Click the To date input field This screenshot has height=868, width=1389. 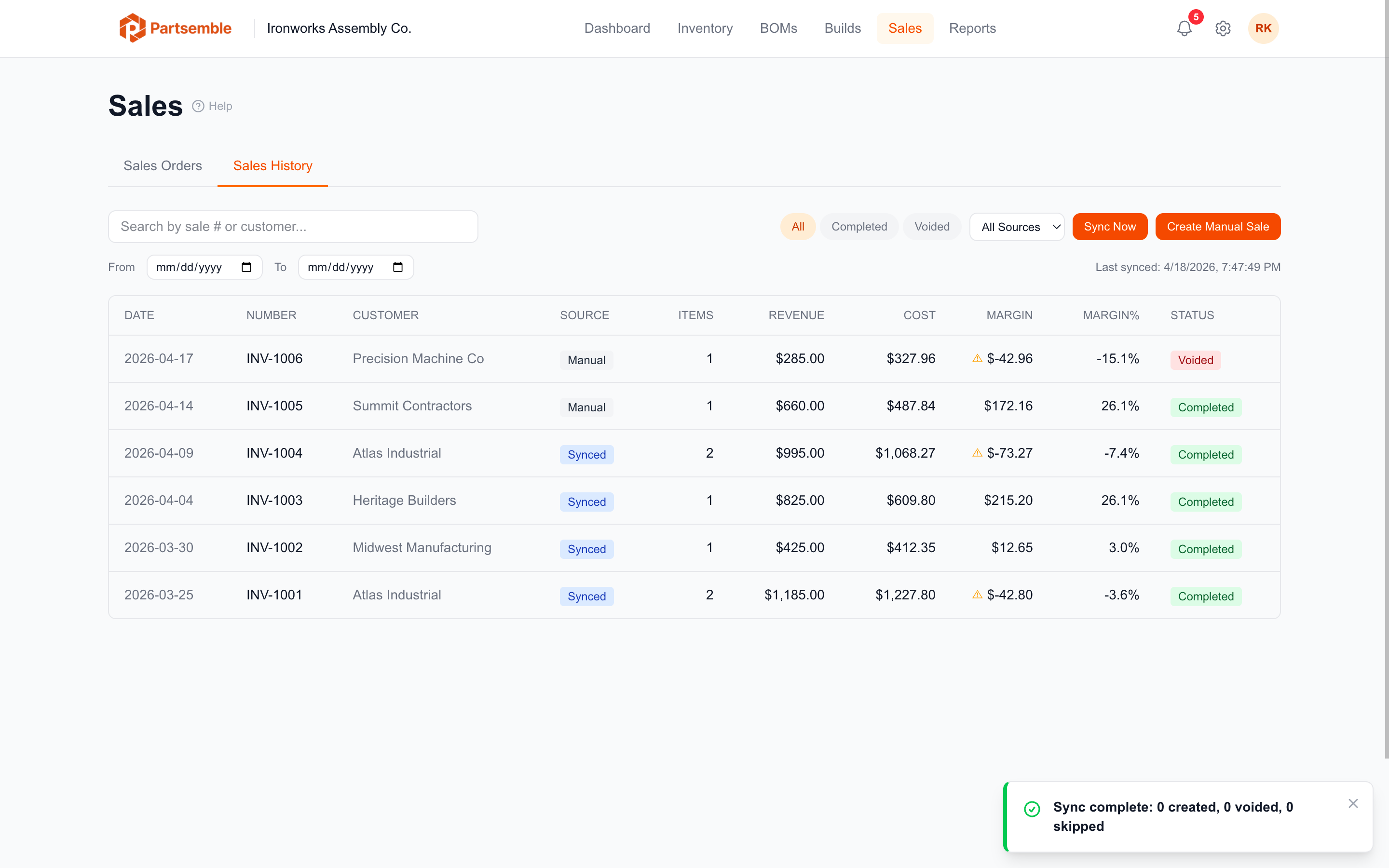point(356,267)
